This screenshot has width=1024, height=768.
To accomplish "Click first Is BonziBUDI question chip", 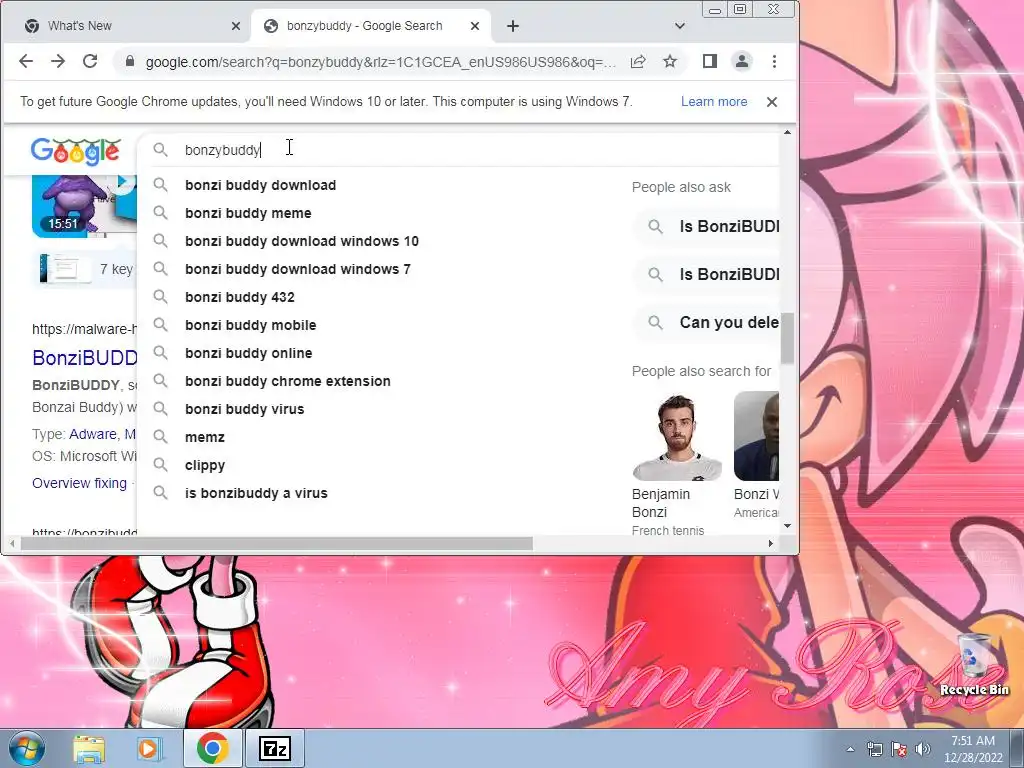I will click(x=709, y=227).
